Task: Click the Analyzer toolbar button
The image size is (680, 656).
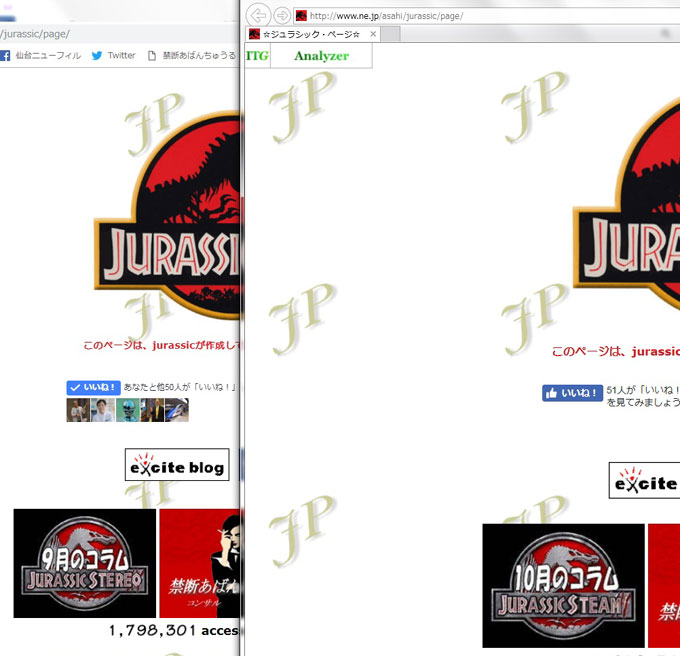Action: point(321,56)
